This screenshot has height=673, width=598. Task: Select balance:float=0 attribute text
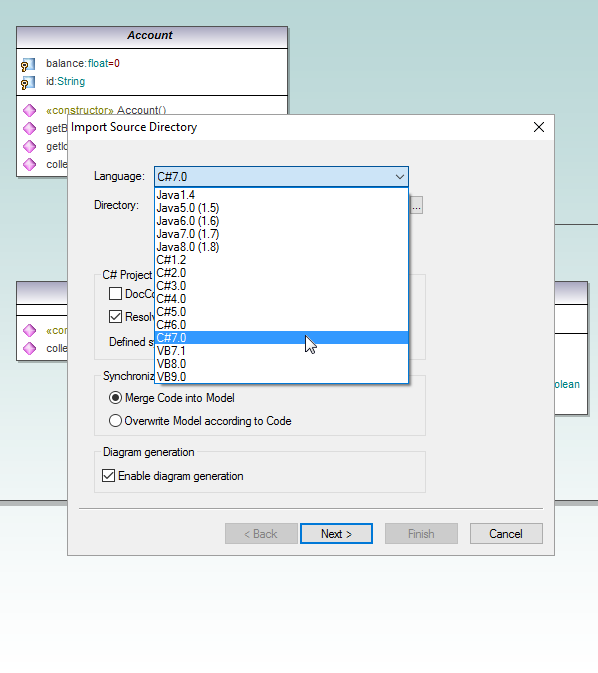(x=83, y=64)
